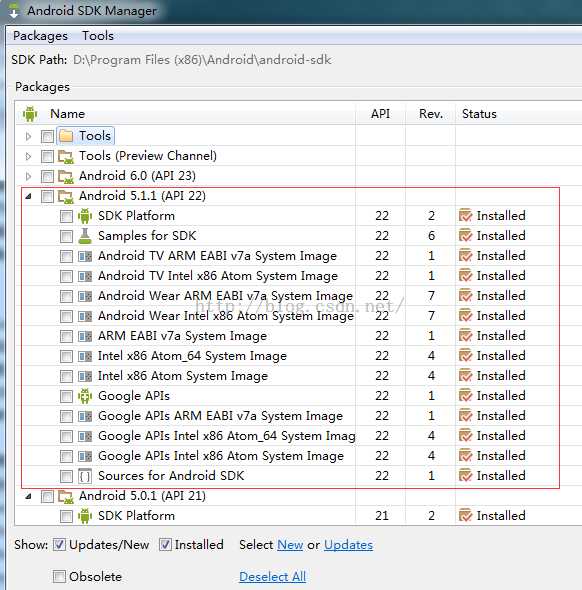Click the API 22 SDK Platform android icon

[x=85, y=216]
